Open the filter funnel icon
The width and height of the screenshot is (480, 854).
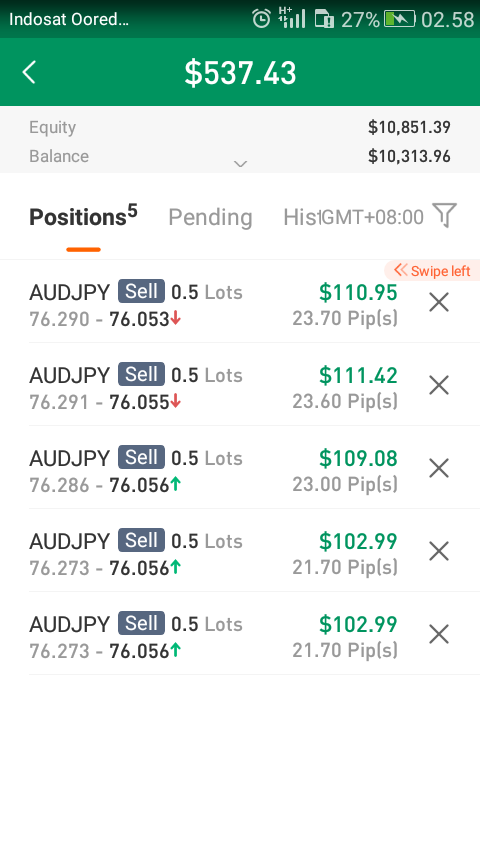[444, 216]
